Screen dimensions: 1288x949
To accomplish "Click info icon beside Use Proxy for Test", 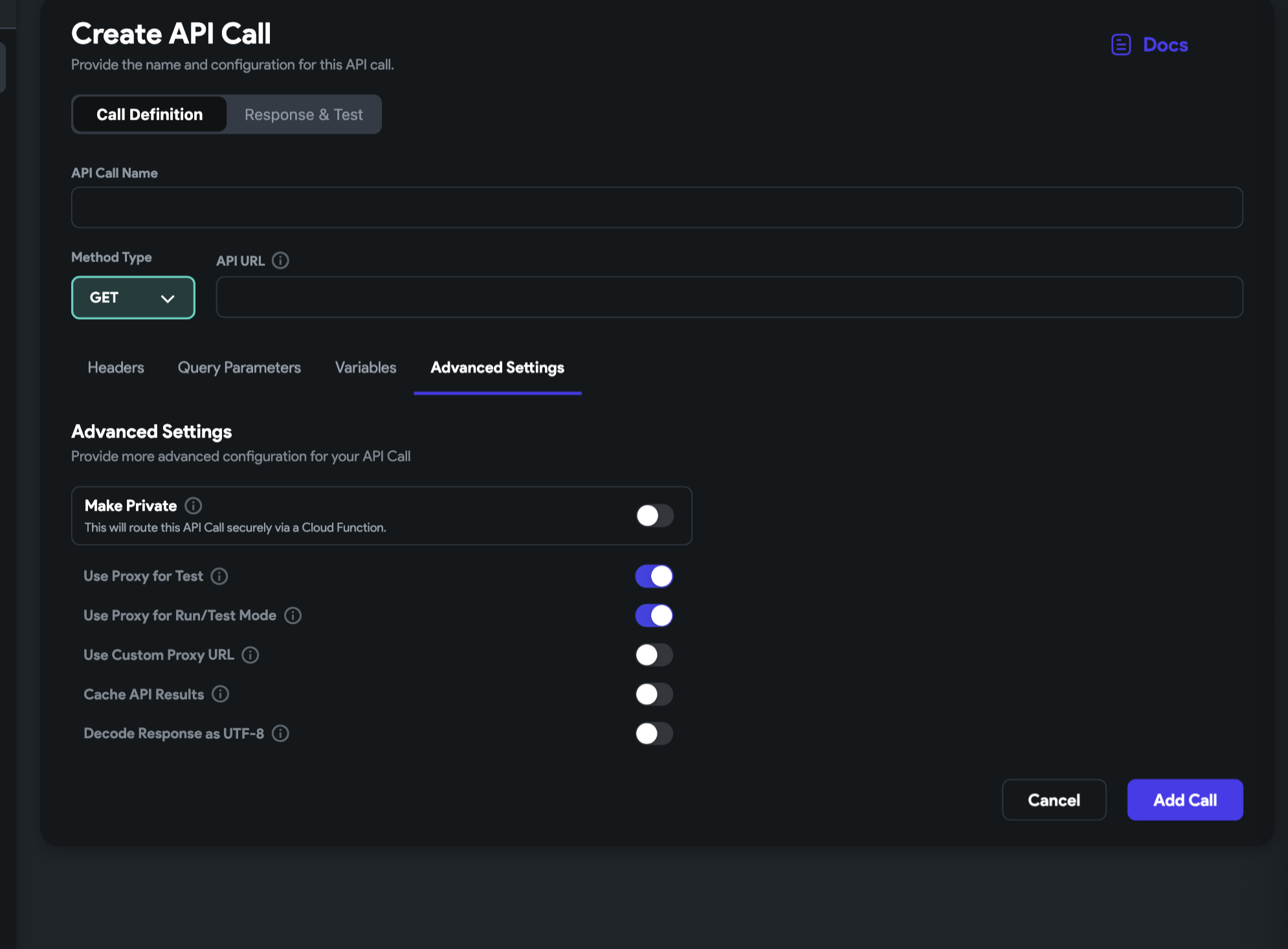I will [x=219, y=576].
